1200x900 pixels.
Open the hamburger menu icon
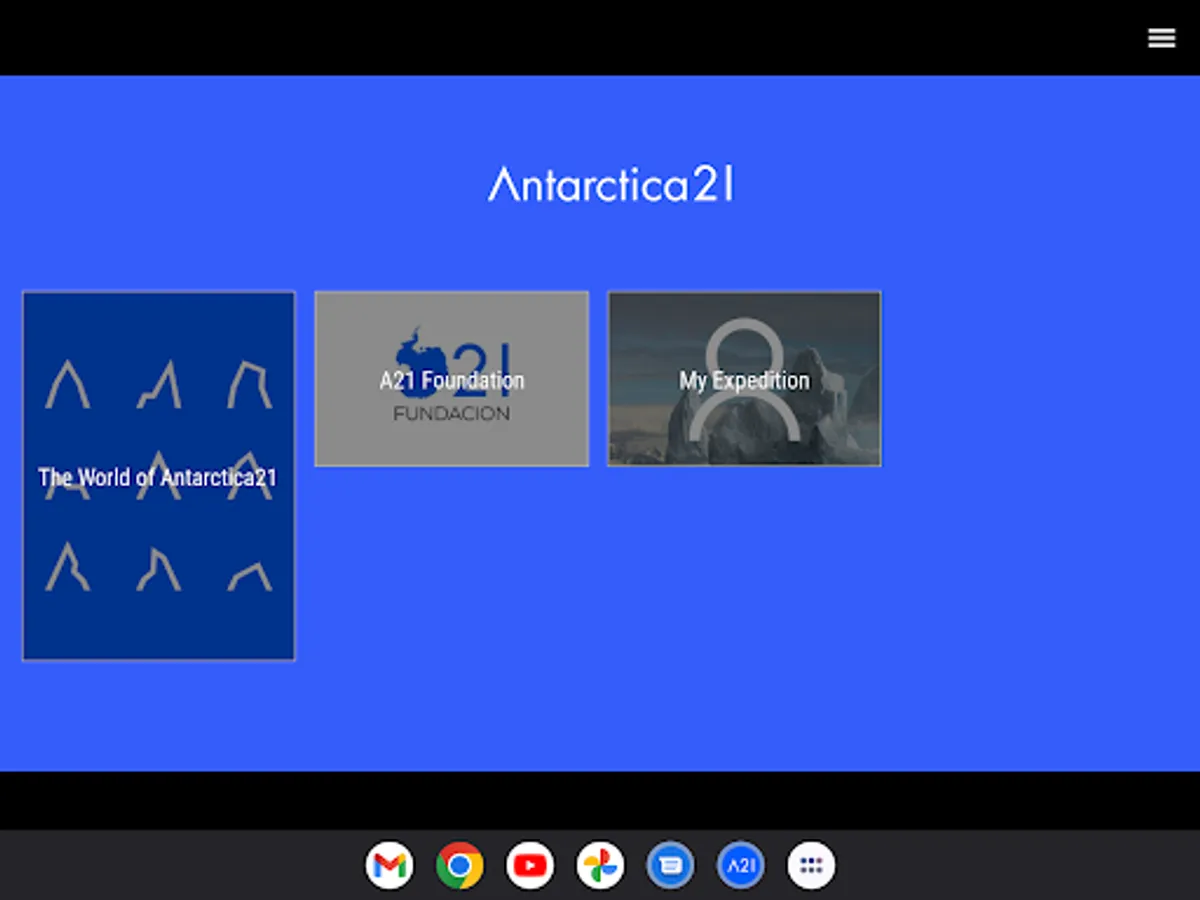pos(1161,38)
